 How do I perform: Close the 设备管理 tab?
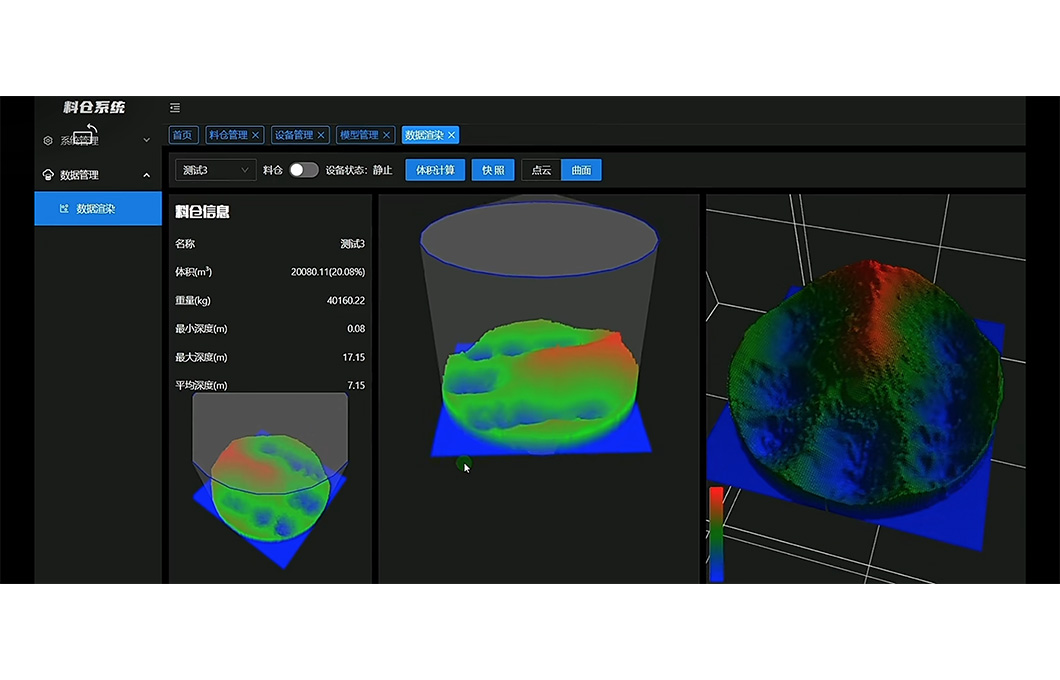point(322,135)
